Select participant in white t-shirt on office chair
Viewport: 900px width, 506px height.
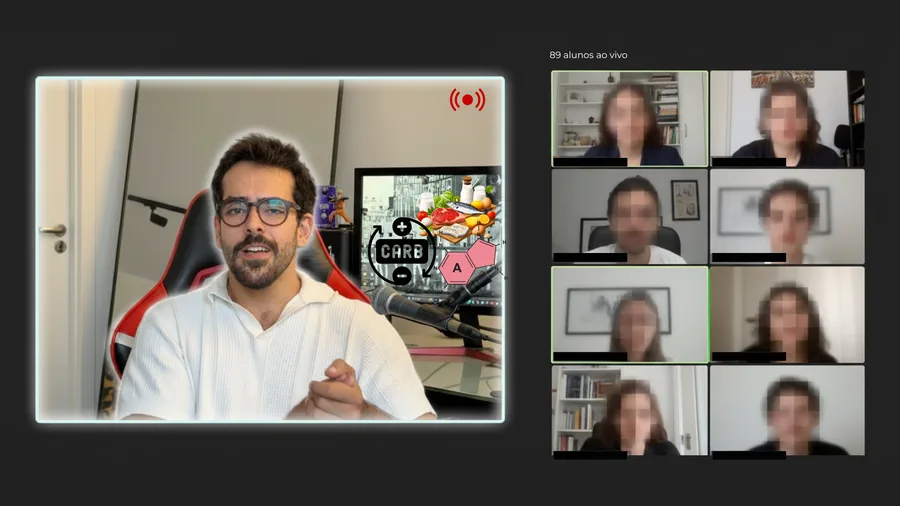coord(630,216)
